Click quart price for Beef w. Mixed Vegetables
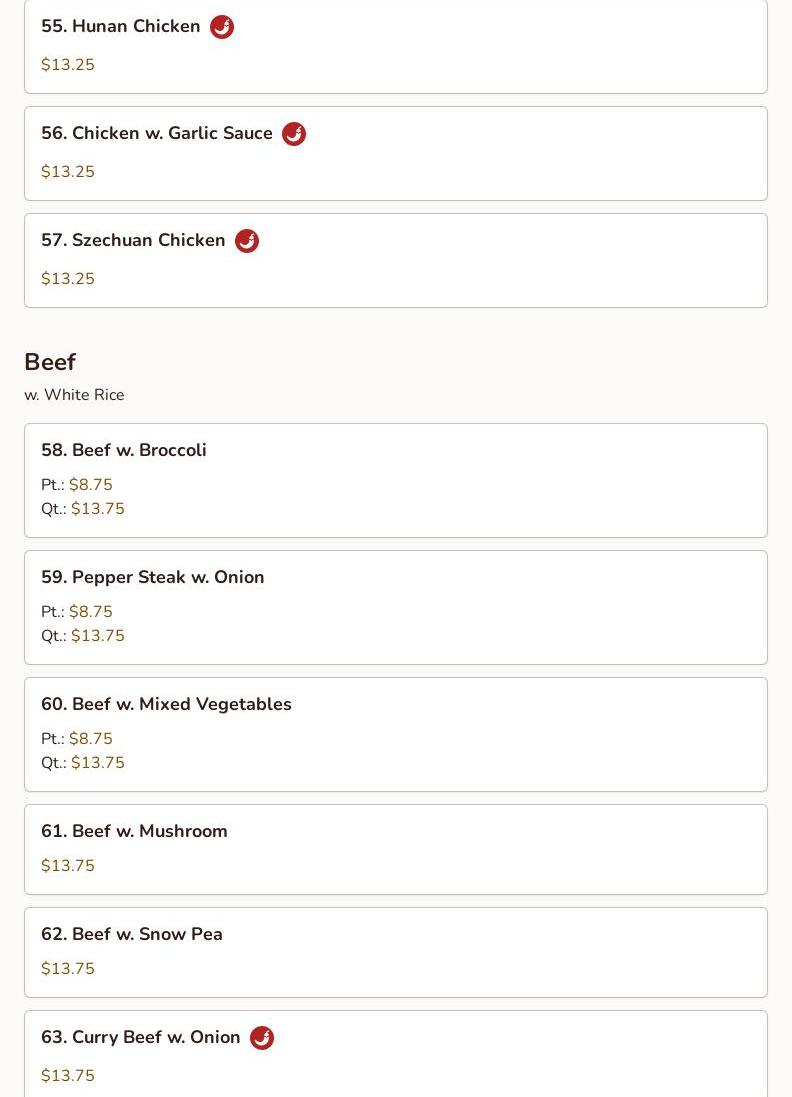792x1097 pixels. (98, 763)
